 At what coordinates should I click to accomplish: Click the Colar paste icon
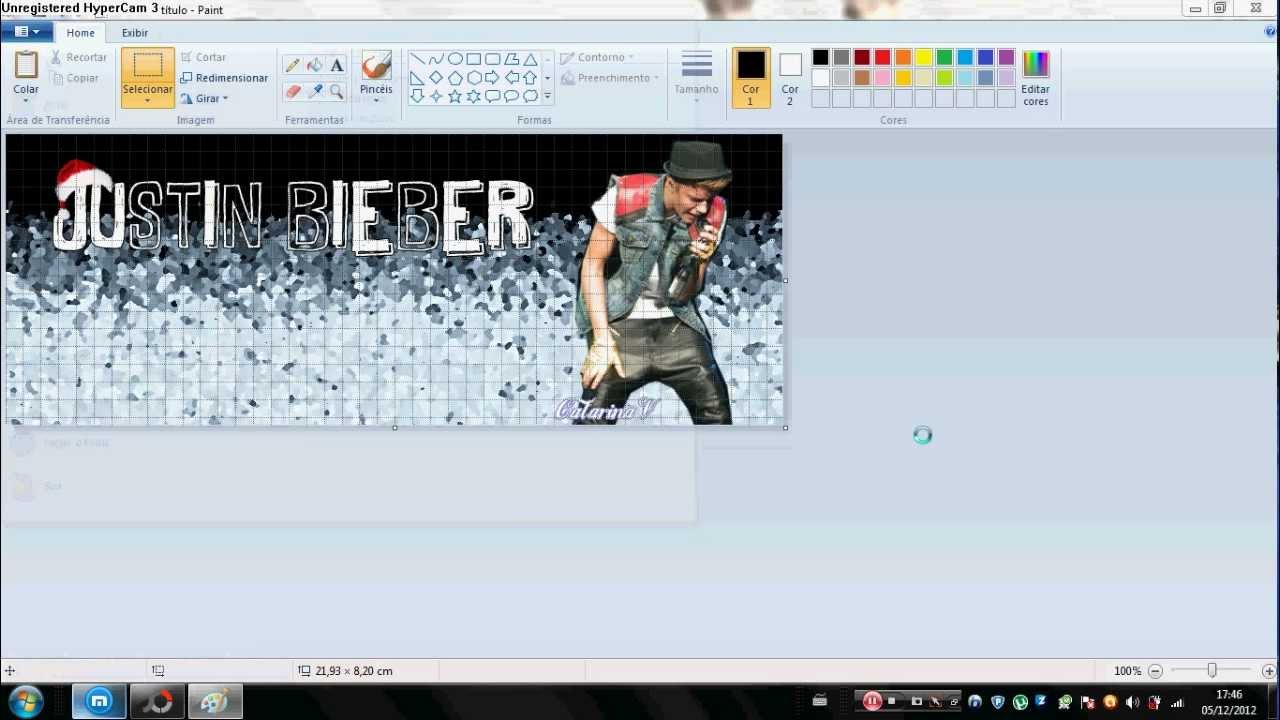[x=26, y=65]
